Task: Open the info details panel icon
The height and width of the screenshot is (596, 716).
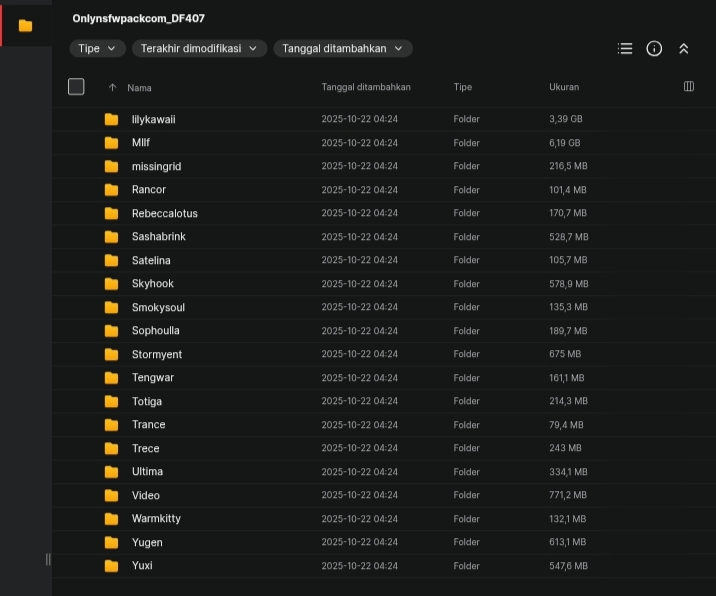Action: coord(654,48)
